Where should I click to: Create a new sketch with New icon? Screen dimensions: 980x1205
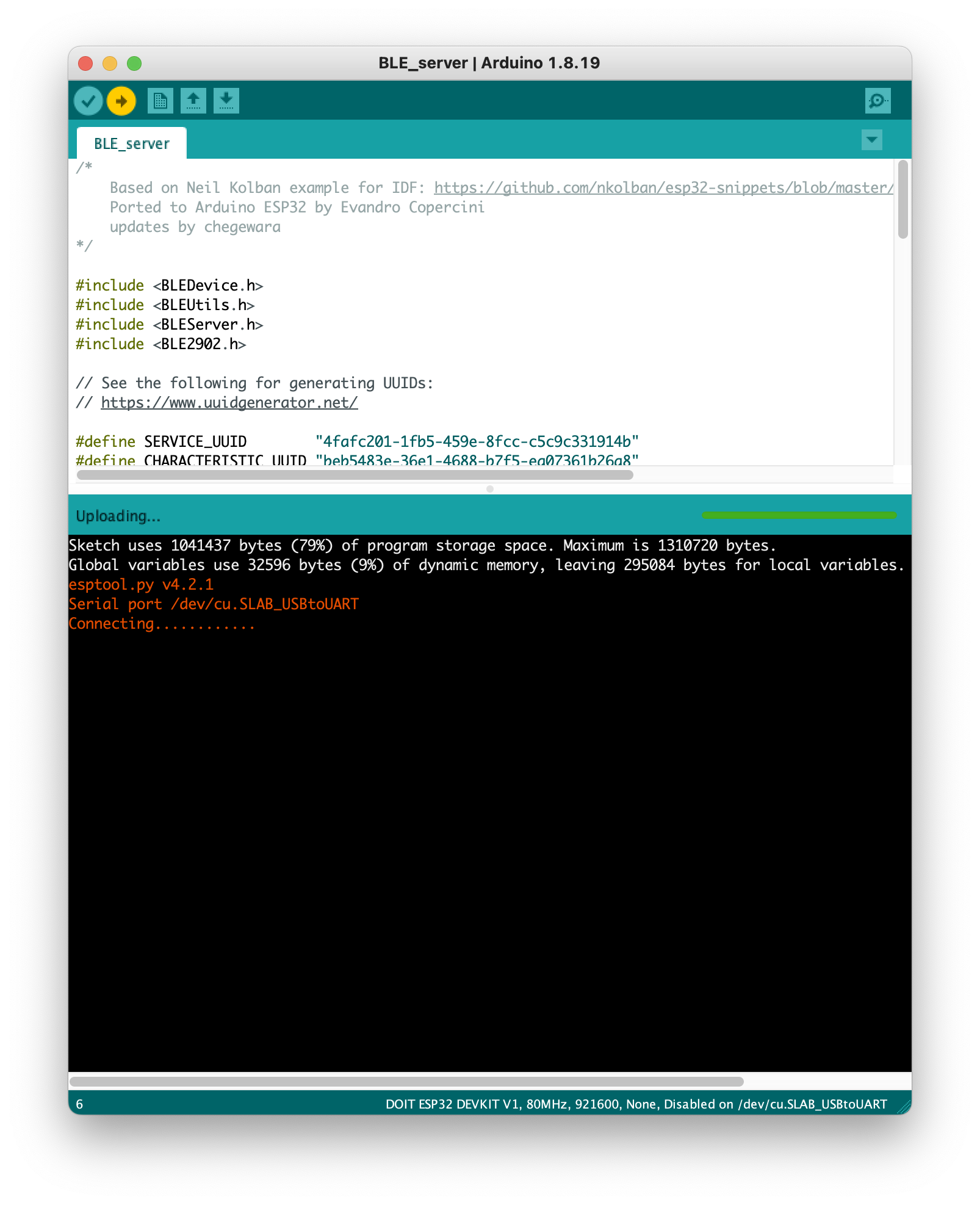pyautogui.click(x=160, y=101)
